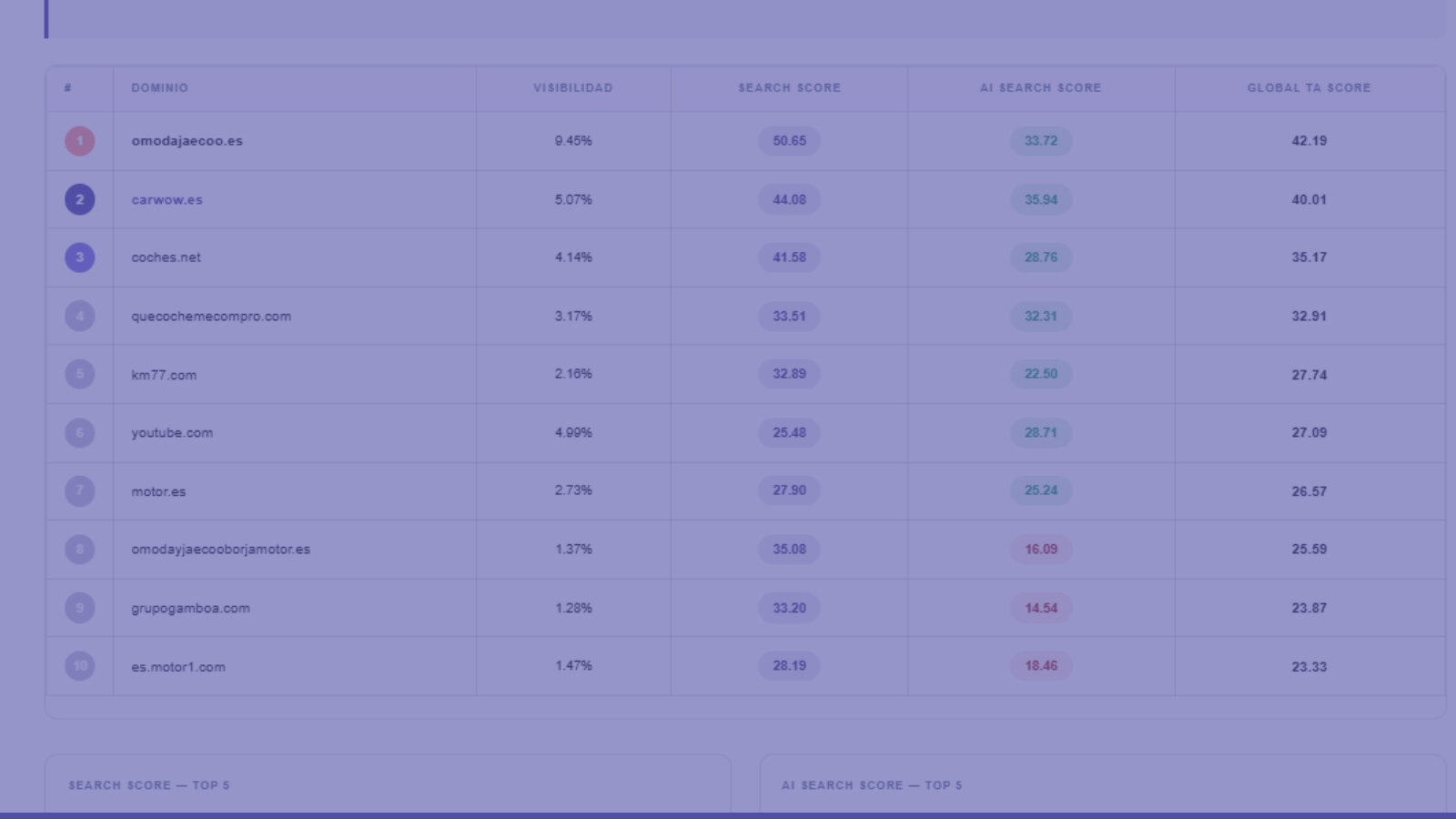Image resolution: width=1456 pixels, height=819 pixels.
Task: Click the rank 8 badge for omodayjaecooborjamotor.es
Action: click(79, 549)
